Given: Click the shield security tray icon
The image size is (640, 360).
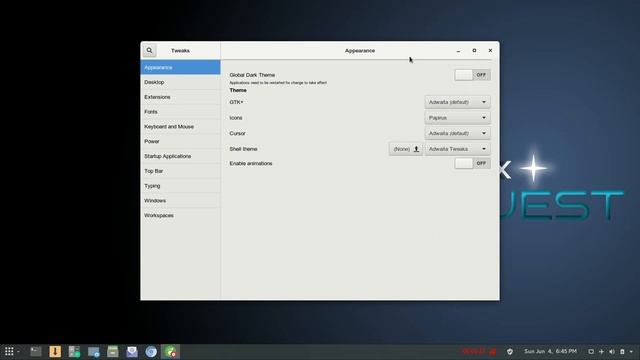Looking at the screenshot, I should click(x=510, y=351).
